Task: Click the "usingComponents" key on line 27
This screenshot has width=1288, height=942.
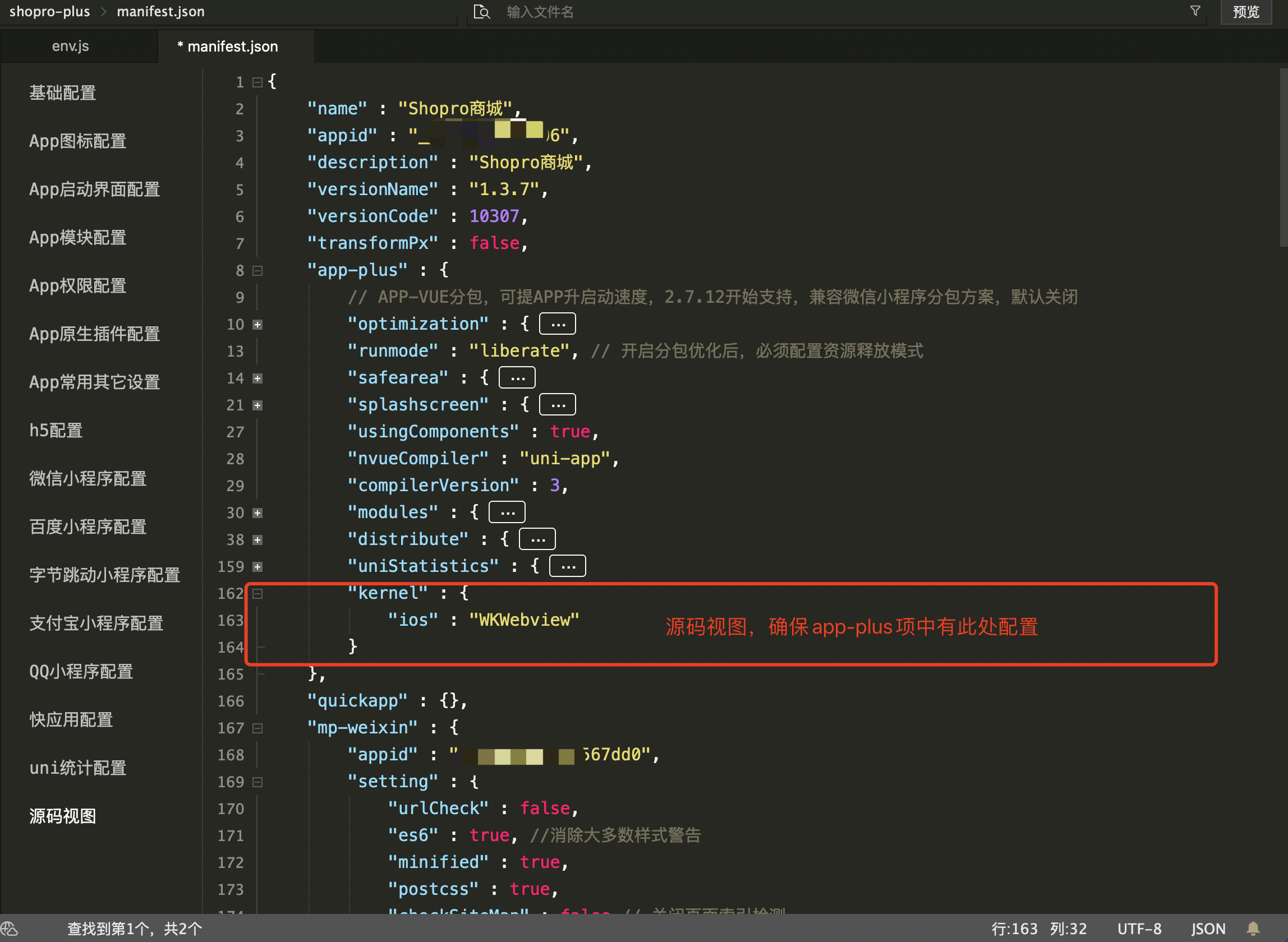Action: click(434, 432)
